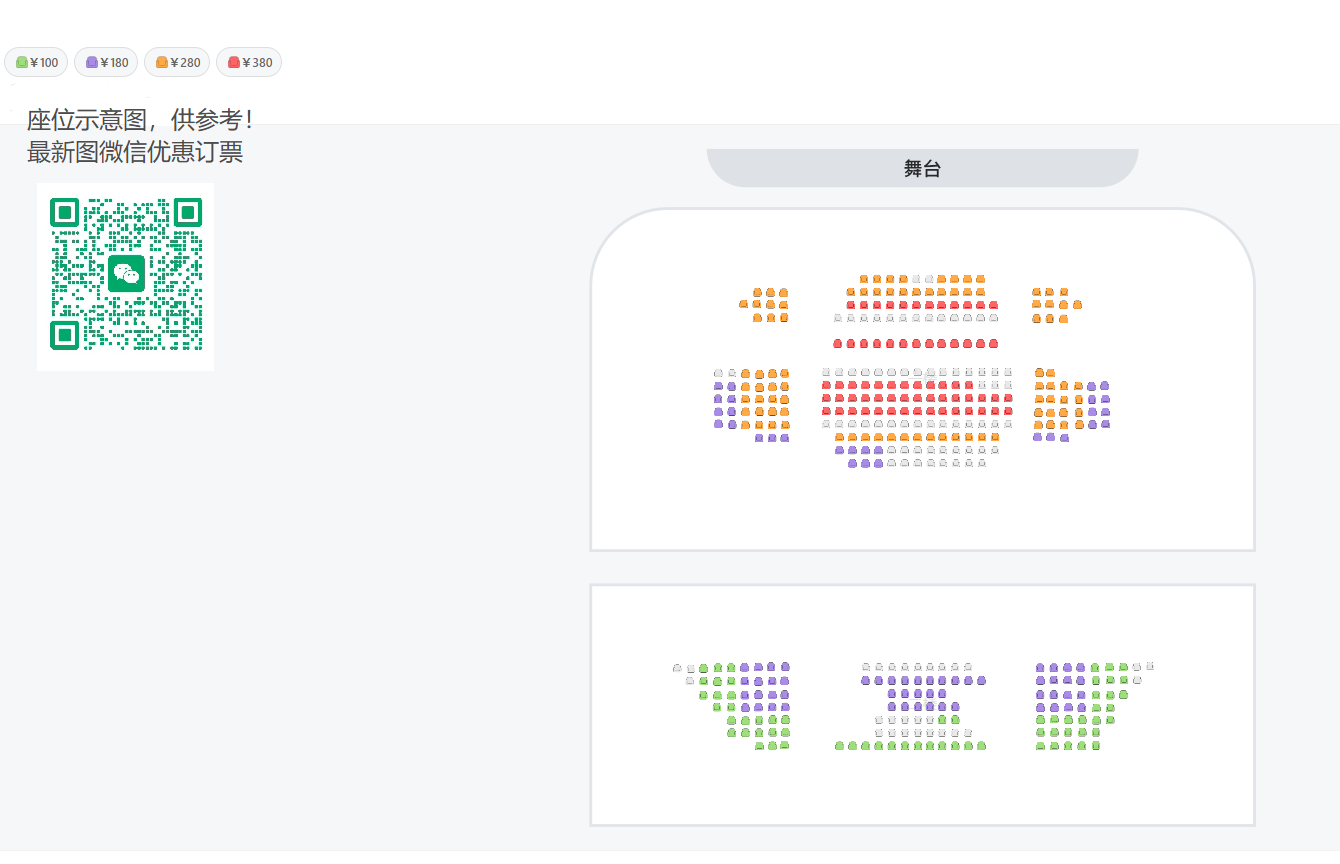Click far-right grey seat in balcony right block
Viewport: 1340px width, 864px height.
point(1150,666)
